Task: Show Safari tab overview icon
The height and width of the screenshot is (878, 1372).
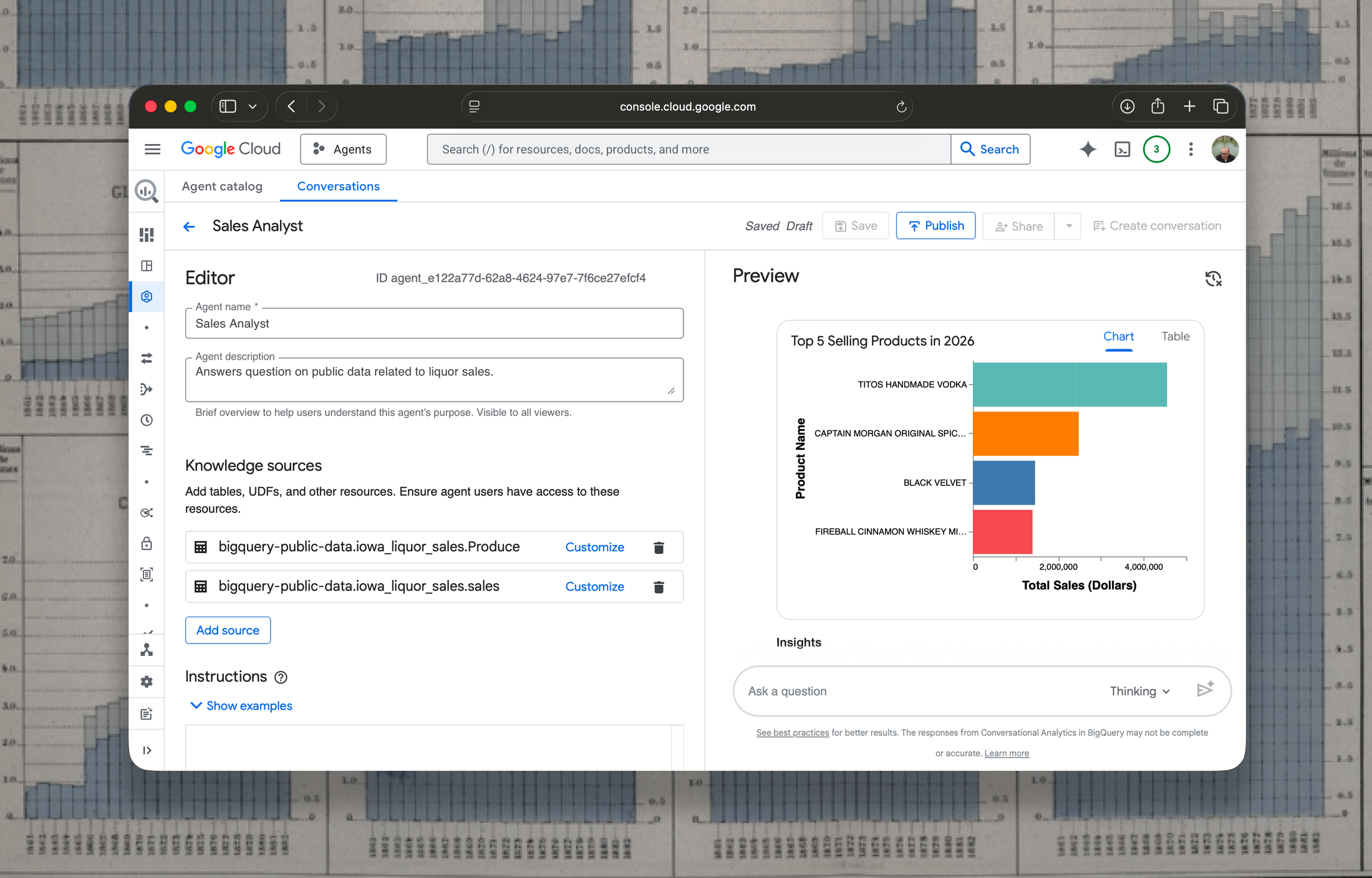Action: coord(1220,106)
